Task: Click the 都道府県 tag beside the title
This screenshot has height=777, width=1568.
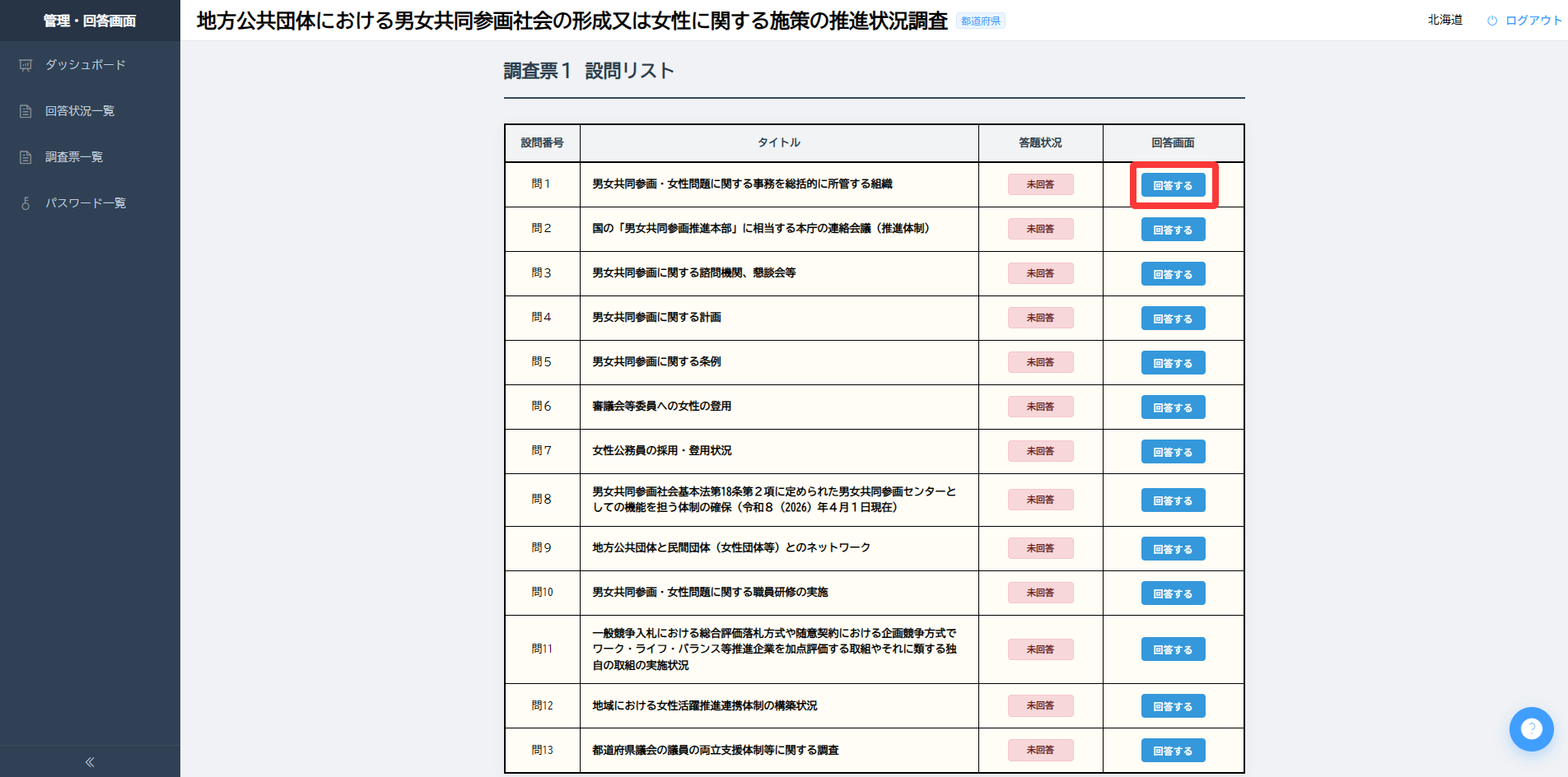Action: tap(981, 21)
